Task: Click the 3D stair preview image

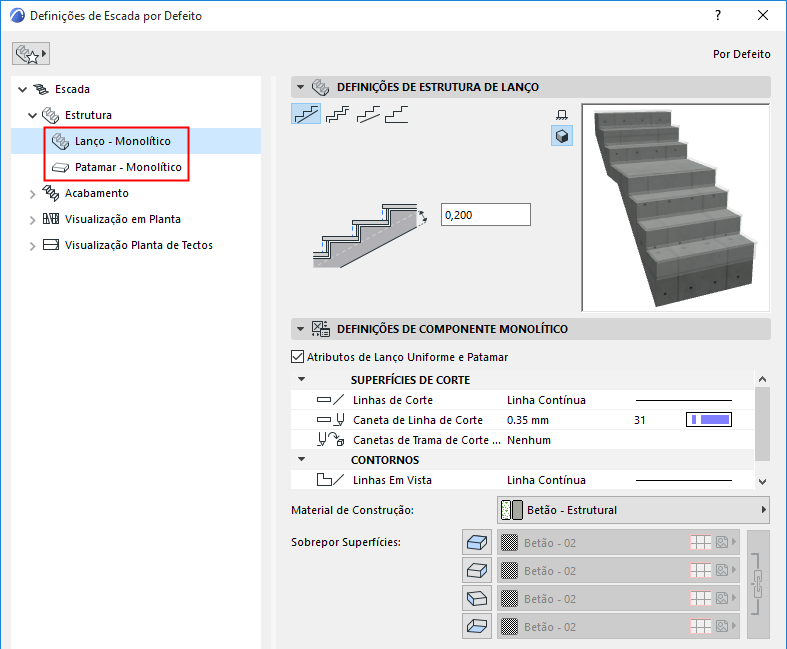Action: (x=675, y=208)
